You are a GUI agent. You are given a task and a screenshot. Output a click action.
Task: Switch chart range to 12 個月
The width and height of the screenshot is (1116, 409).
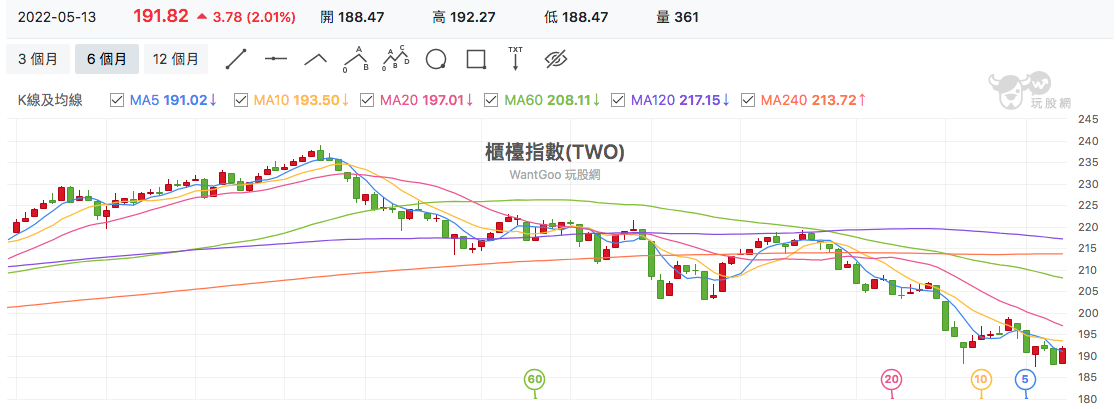(x=176, y=59)
